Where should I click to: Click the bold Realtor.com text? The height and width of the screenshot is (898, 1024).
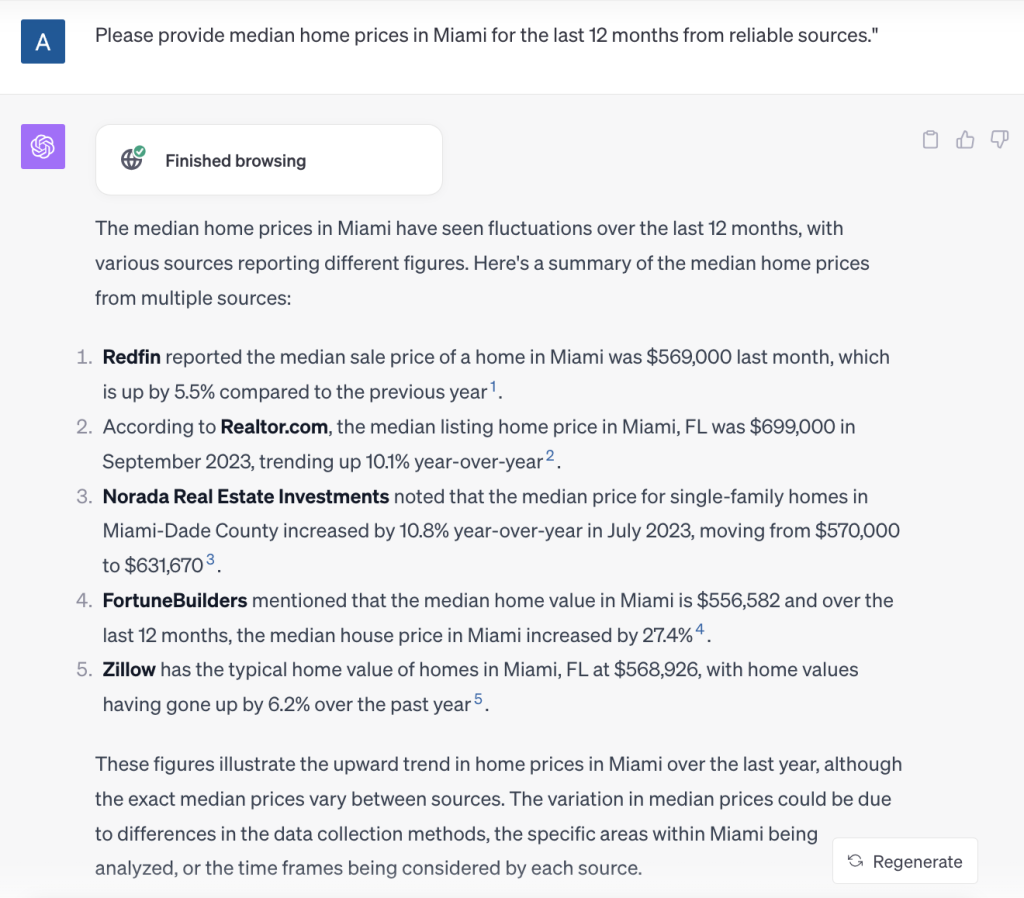point(274,427)
